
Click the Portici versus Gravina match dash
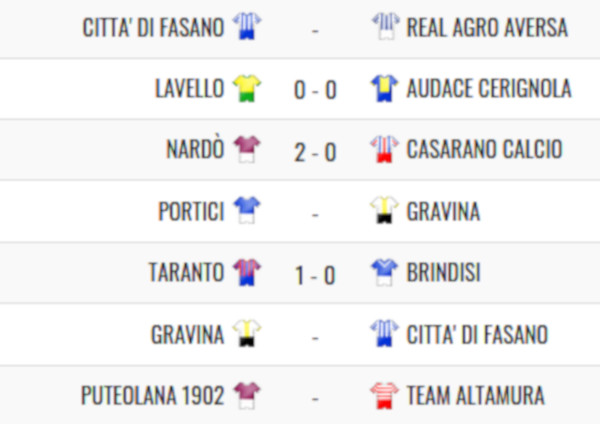(315, 214)
